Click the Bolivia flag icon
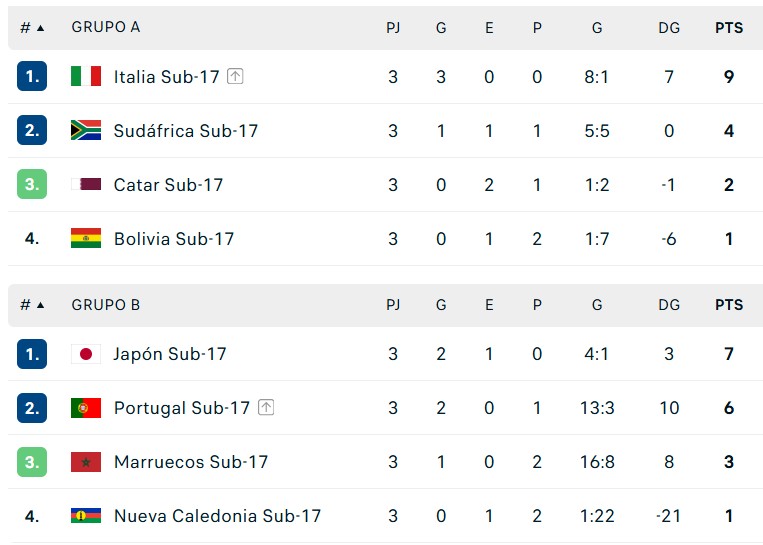 click(x=86, y=238)
